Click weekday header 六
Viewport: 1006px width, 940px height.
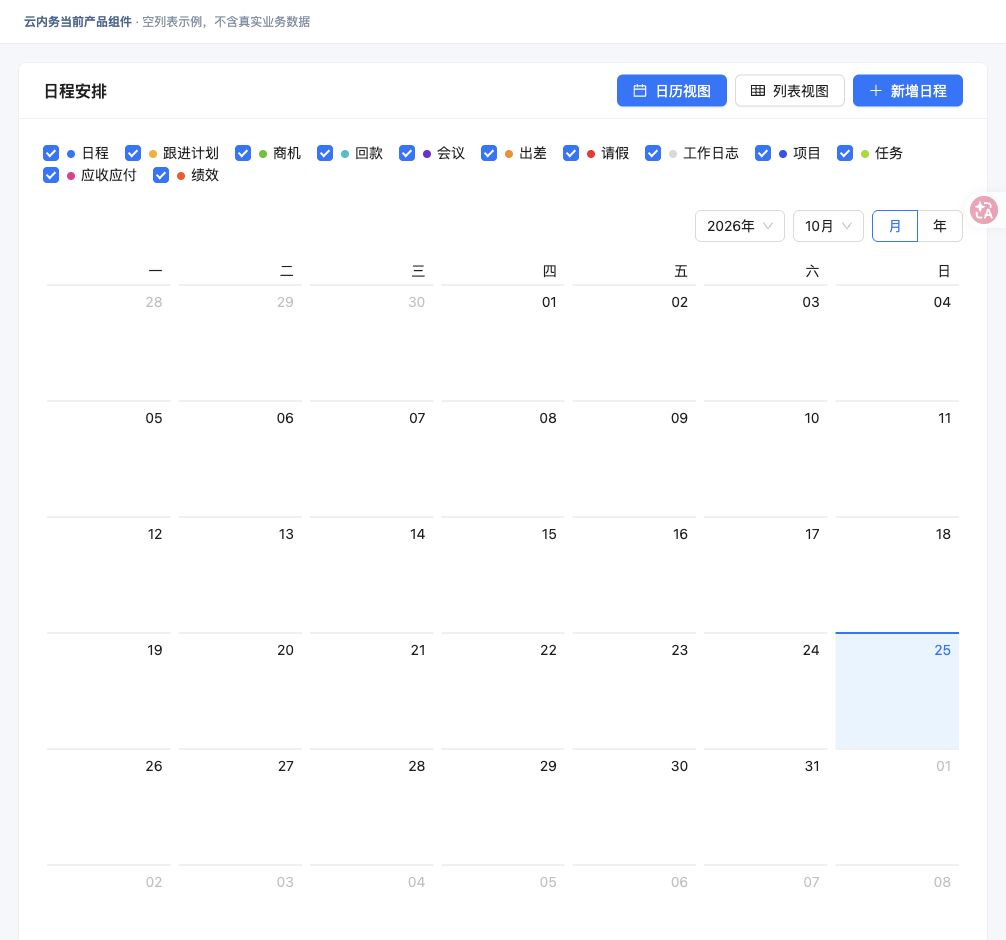click(x=812, y=271)
